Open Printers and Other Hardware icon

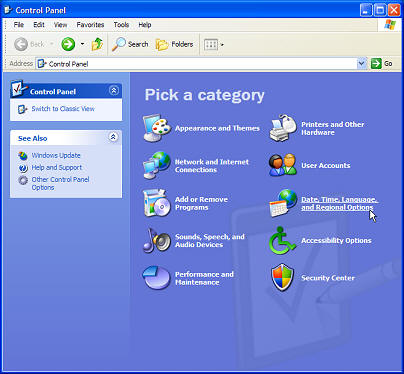pyautogui.click(x=283, y=128)
